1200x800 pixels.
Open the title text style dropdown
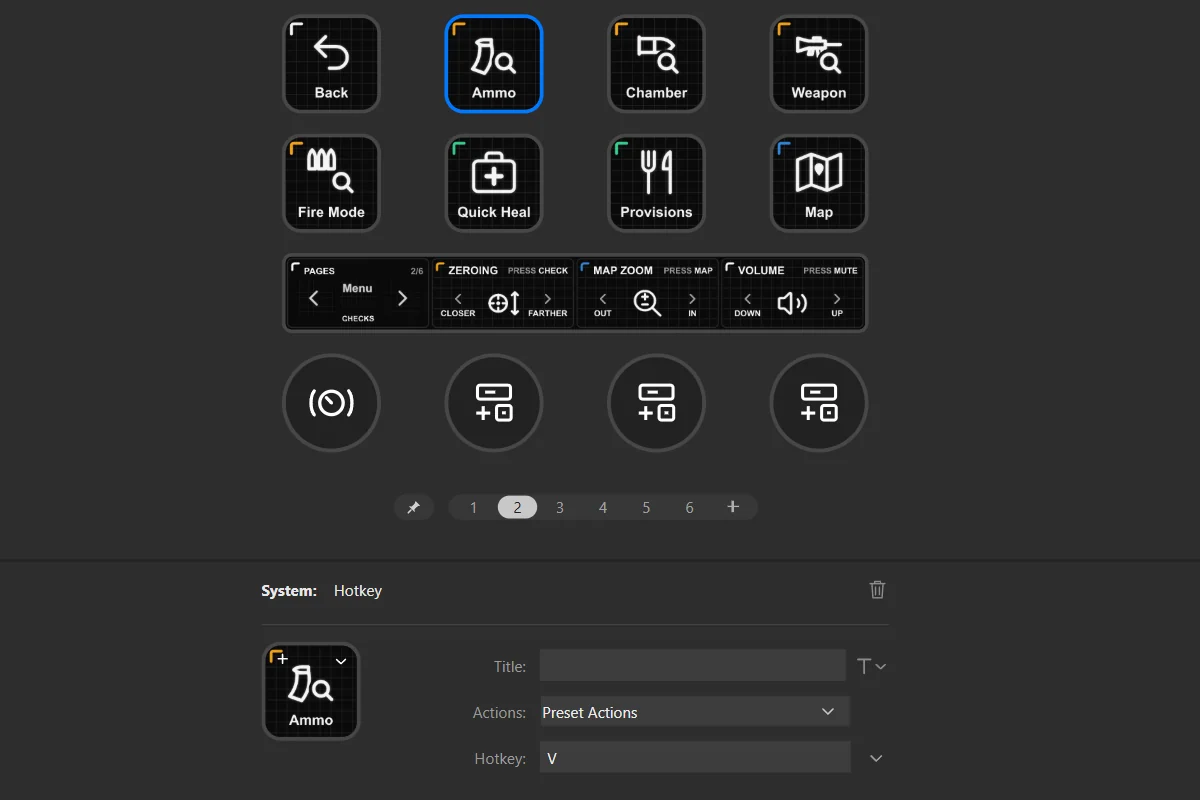coord(871,666)
